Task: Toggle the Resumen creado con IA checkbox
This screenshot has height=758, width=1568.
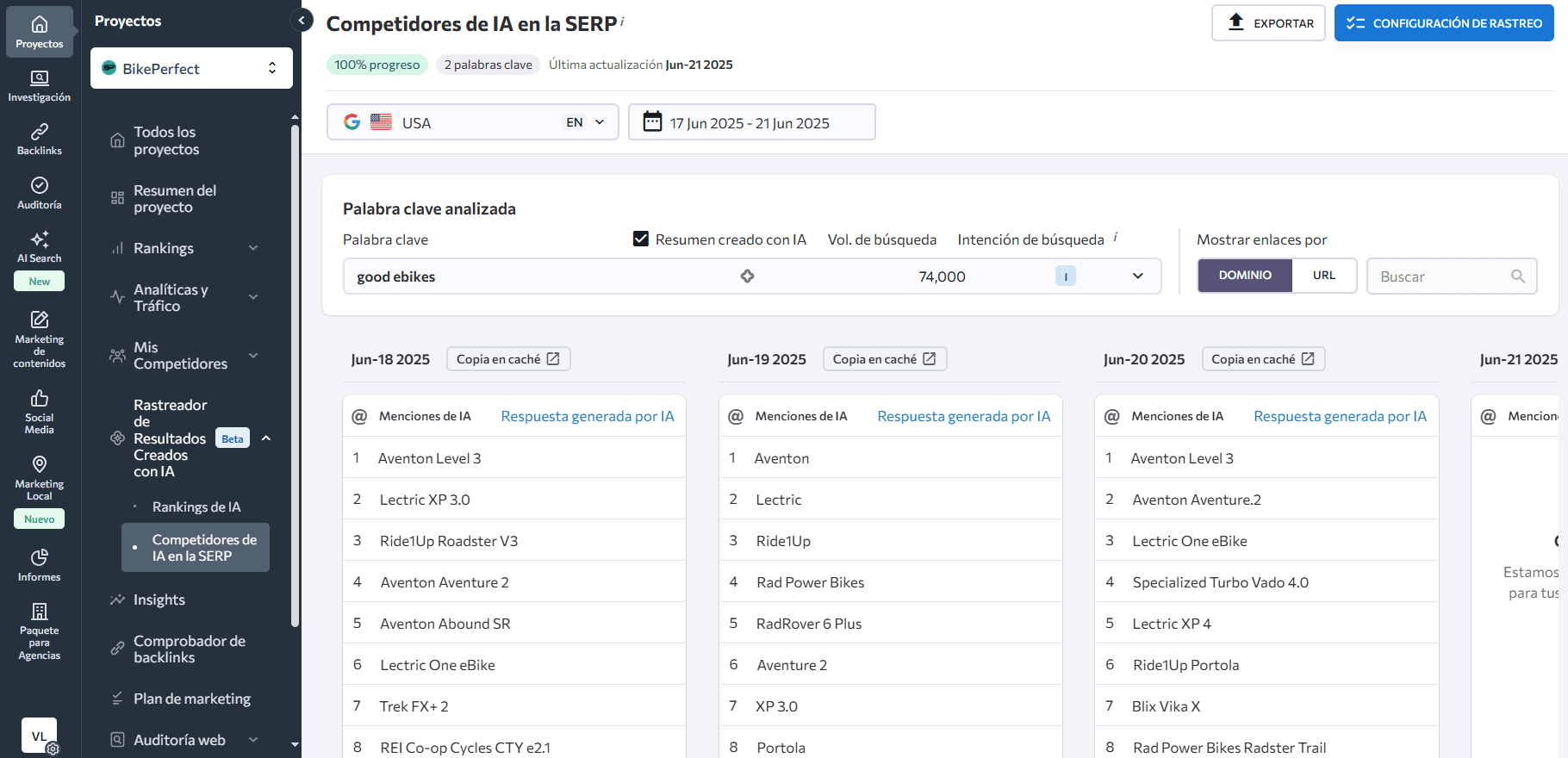Action: pos(641,239)
